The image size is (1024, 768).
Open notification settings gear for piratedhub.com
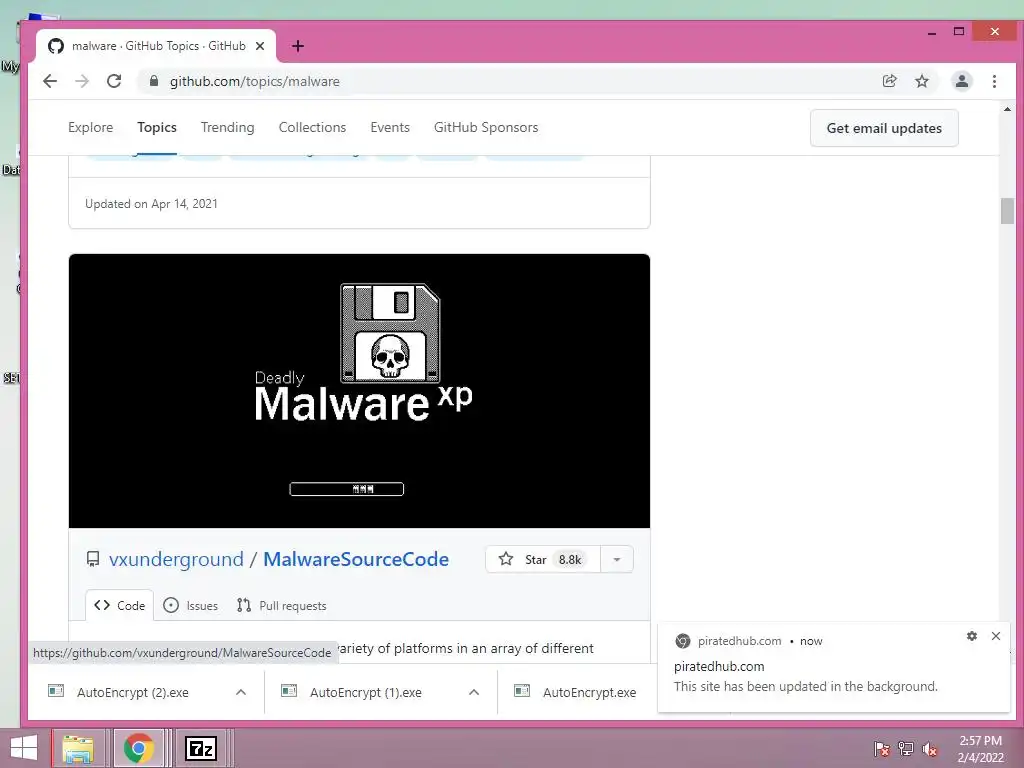pos(972,636)
